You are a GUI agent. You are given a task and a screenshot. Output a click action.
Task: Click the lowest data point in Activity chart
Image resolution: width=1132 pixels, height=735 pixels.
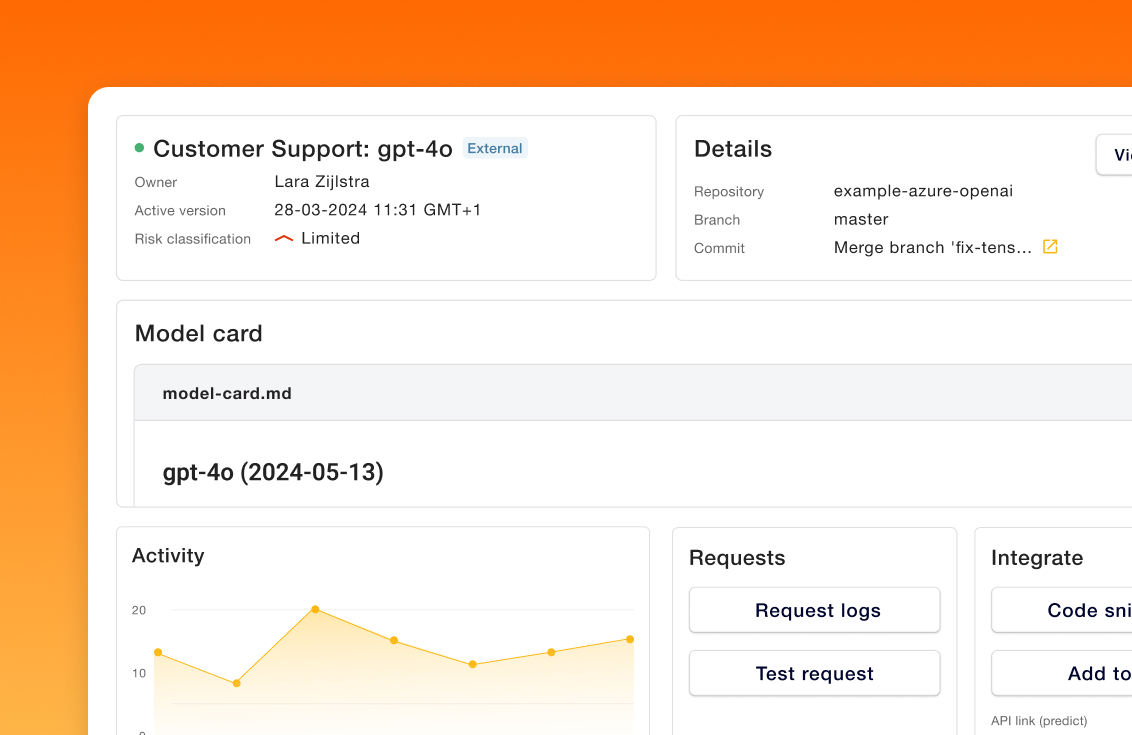click(x=236, y=683)
